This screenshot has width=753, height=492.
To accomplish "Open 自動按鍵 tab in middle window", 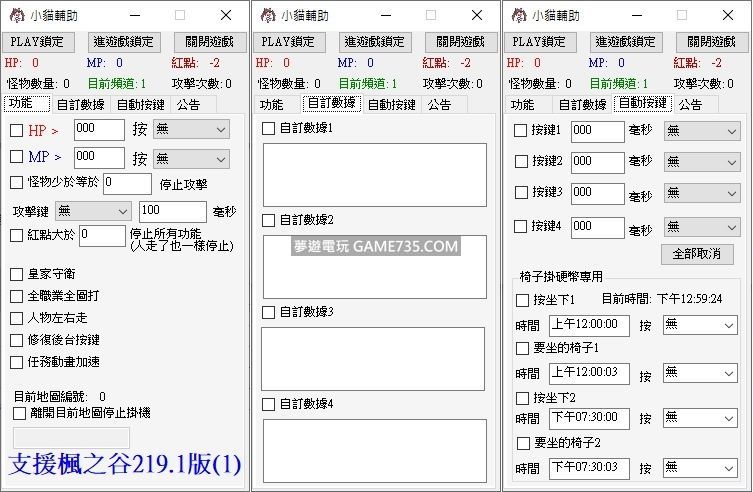I will click(392, 104).
